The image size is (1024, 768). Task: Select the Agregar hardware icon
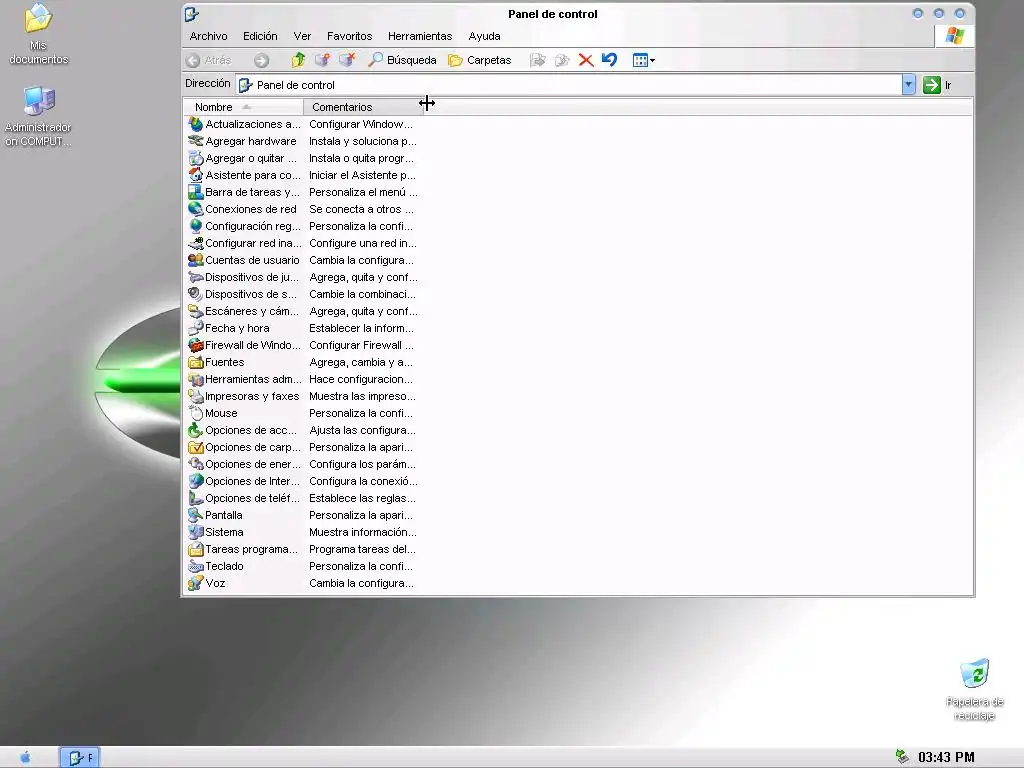click(x=195, y=140)
